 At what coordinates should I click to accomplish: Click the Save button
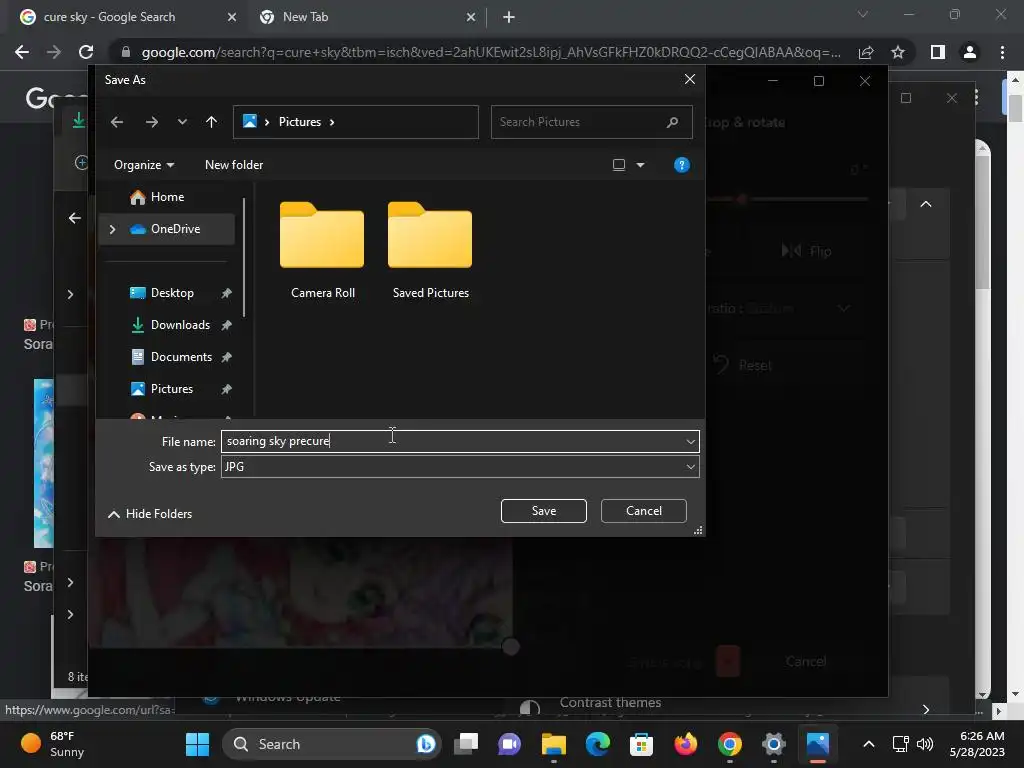(x=543, y=511)
